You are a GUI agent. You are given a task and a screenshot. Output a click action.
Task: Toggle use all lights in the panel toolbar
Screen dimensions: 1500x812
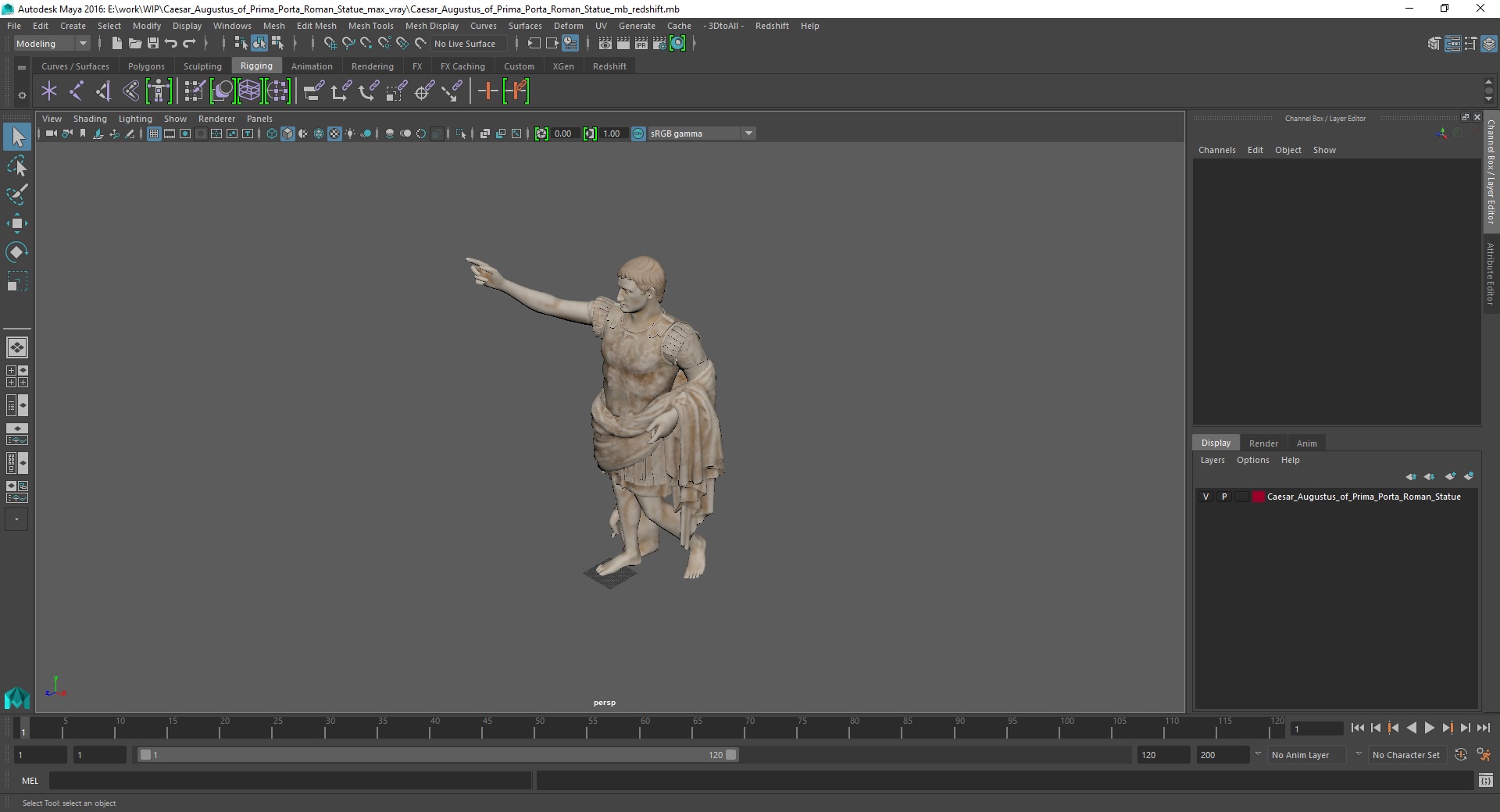pyautogui.click(x=350, y=134)
